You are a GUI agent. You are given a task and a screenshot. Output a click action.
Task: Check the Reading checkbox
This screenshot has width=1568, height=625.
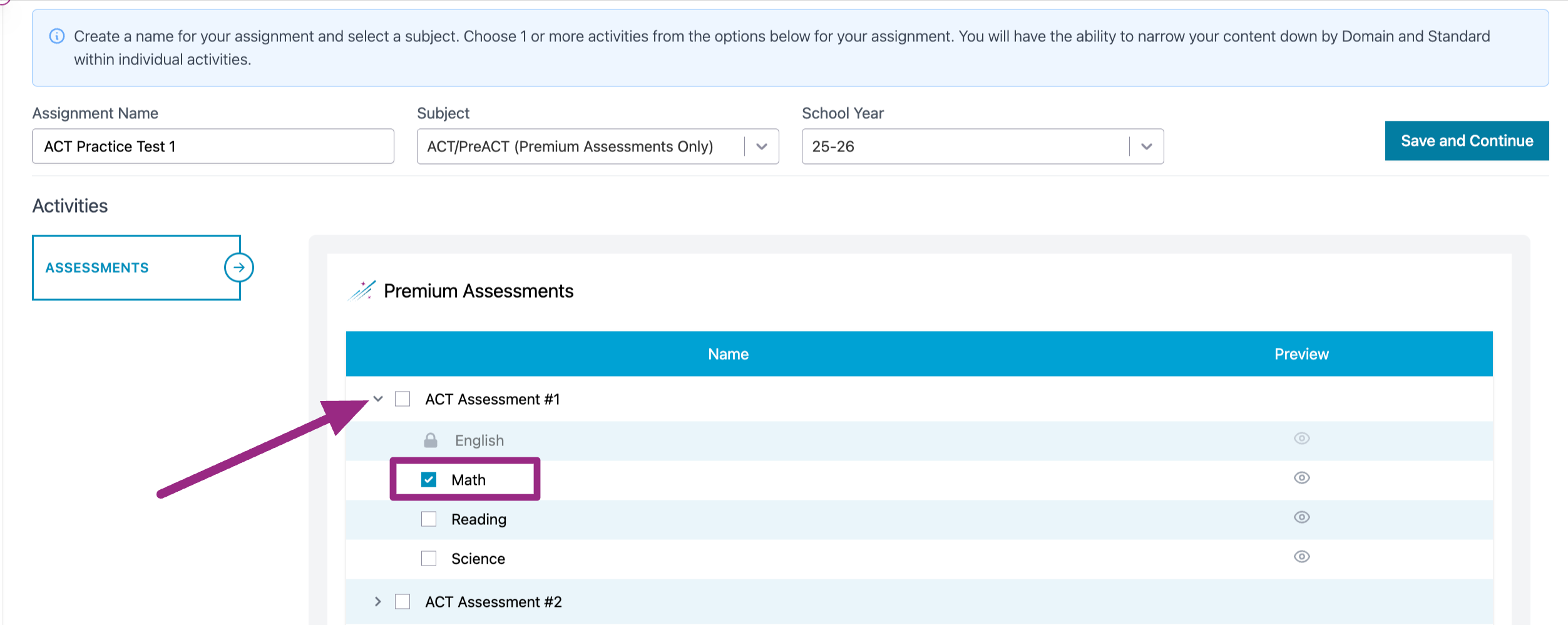coord(429,519)
